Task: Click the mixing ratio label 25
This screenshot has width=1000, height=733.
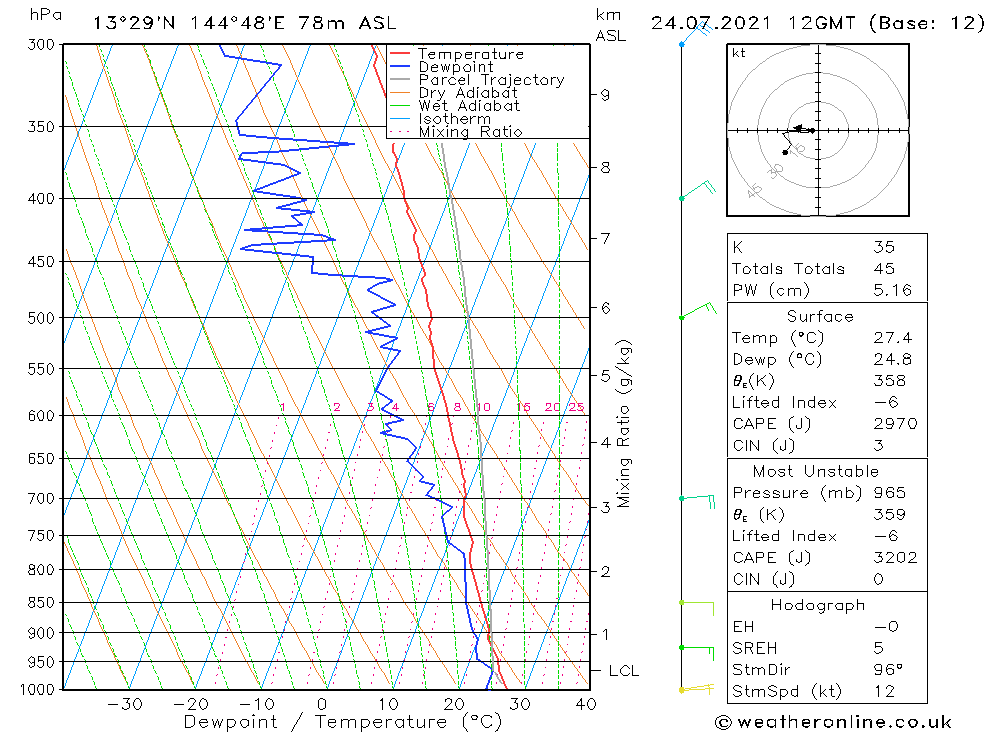Action: [x=577, y=407]
